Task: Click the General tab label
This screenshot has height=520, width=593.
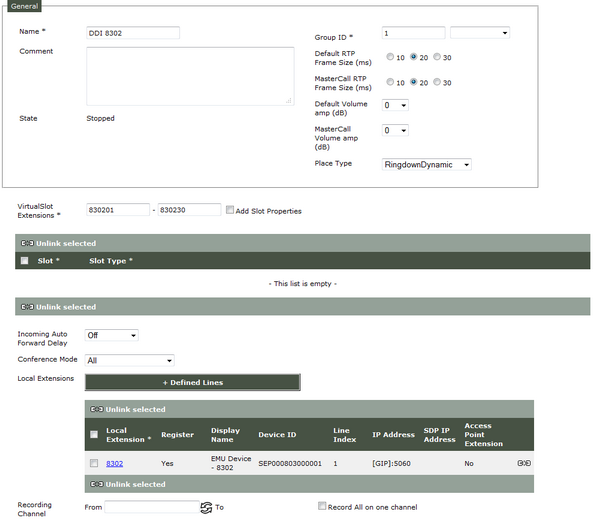Action: pos(25,6)
